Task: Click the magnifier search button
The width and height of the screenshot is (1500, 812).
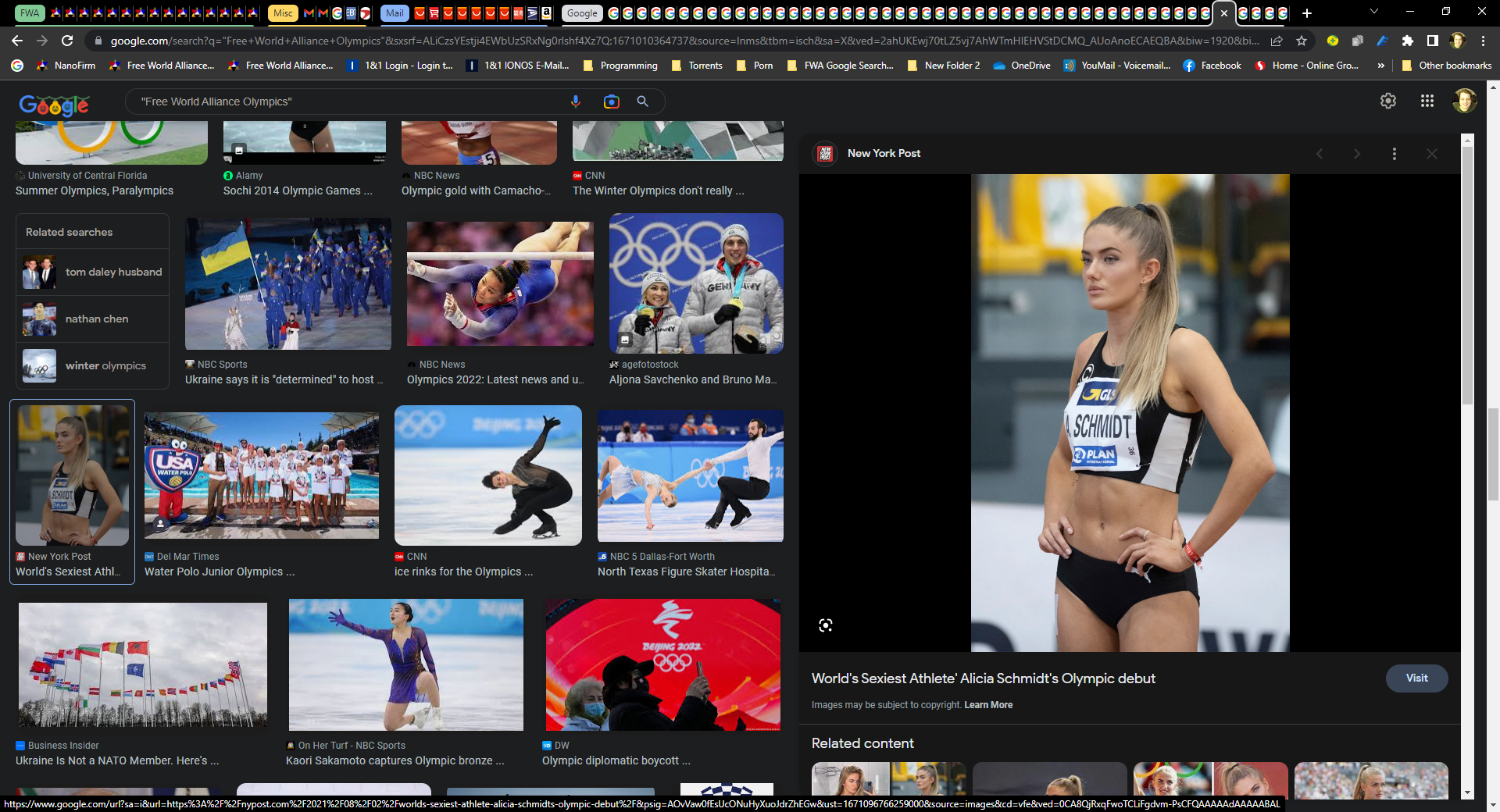Action: (x=642, y=101)
